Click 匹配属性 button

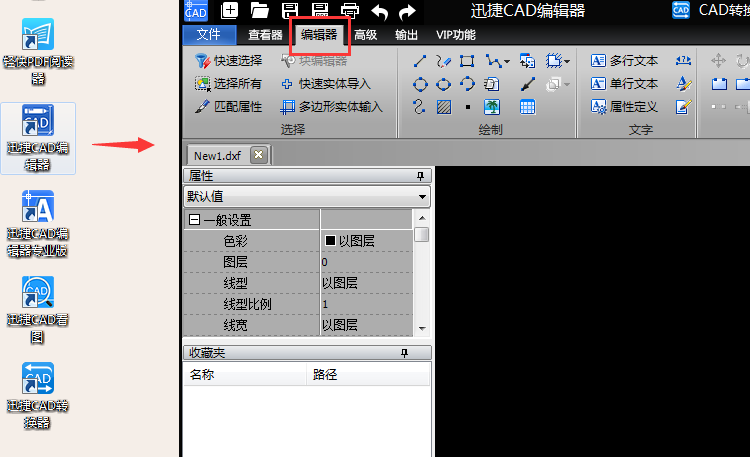[229, 107]
